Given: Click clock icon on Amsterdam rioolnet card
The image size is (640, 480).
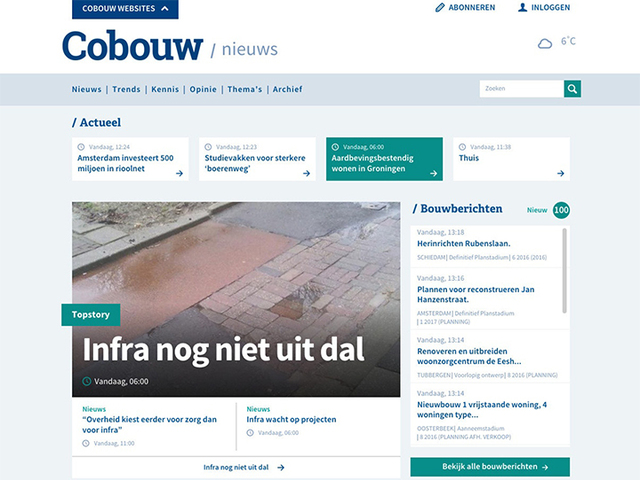Looking at the screenshot, I should click(x=81, y=147).
